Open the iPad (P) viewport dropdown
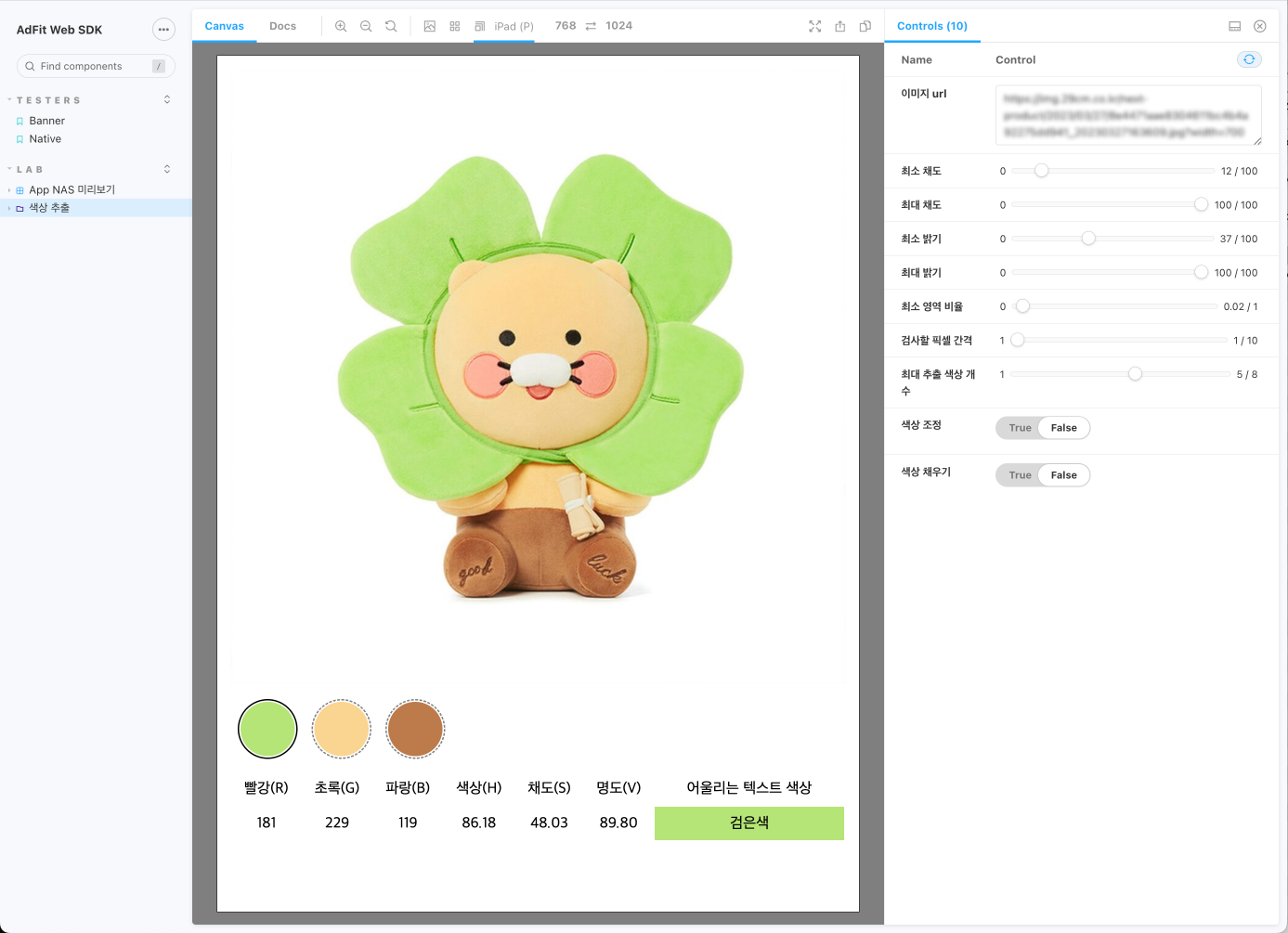Image resolution: width=1288 pixels, height=933 pixels. click(504, 26)
